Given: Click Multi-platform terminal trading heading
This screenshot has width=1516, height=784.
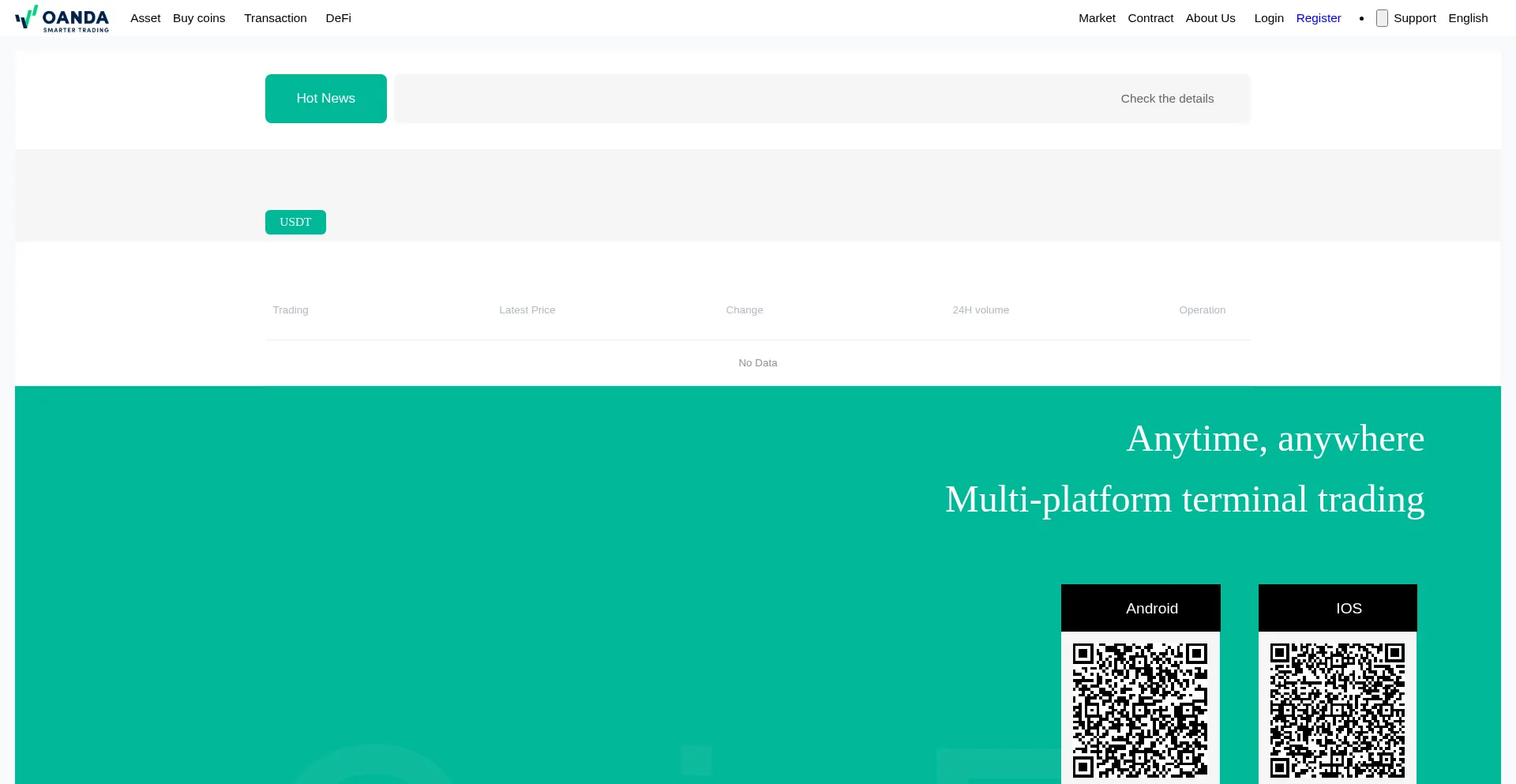Looking at the screenshot, I should [x=1185, y=500].
